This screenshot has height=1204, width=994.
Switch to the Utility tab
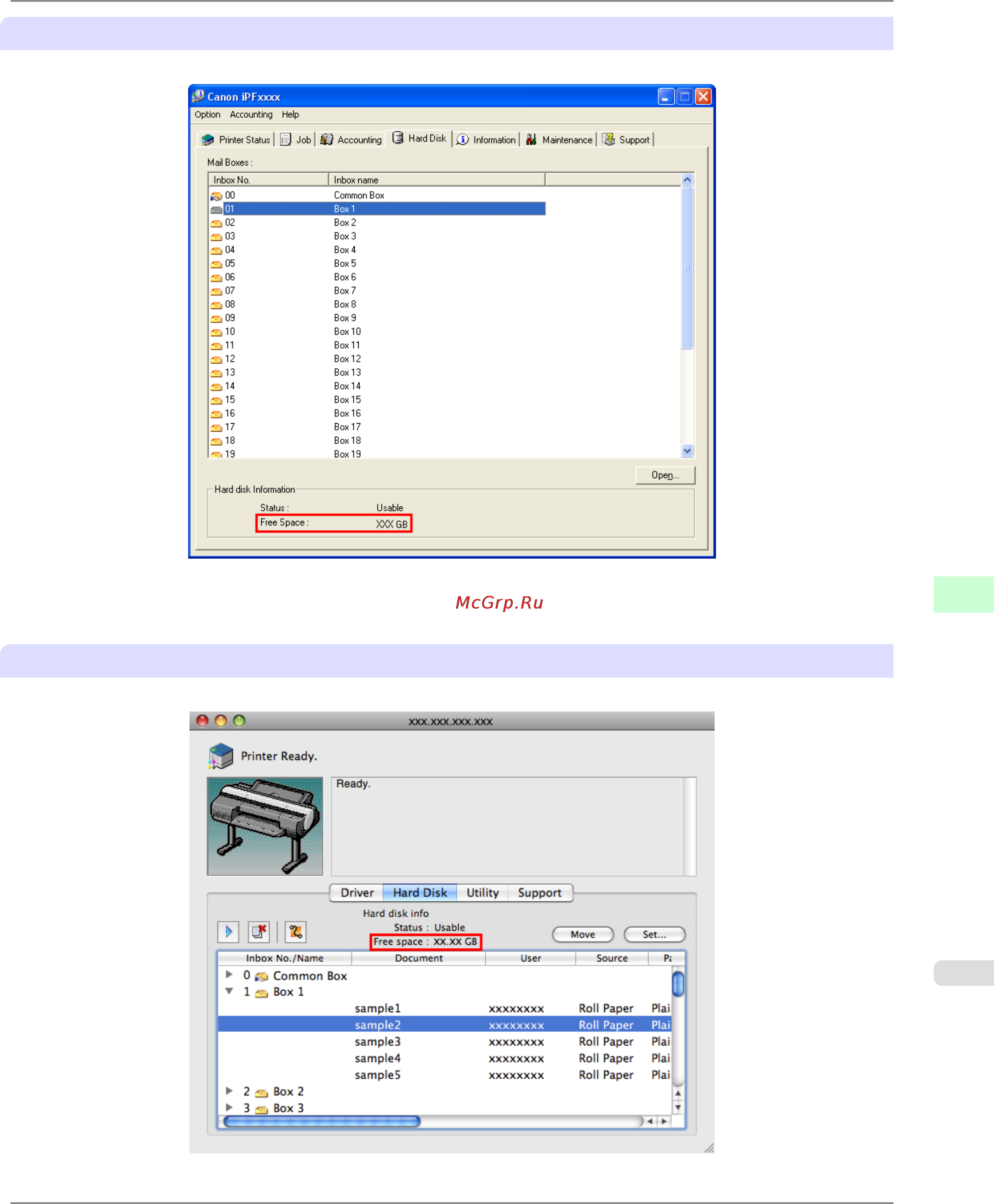[x=482, y=892]
